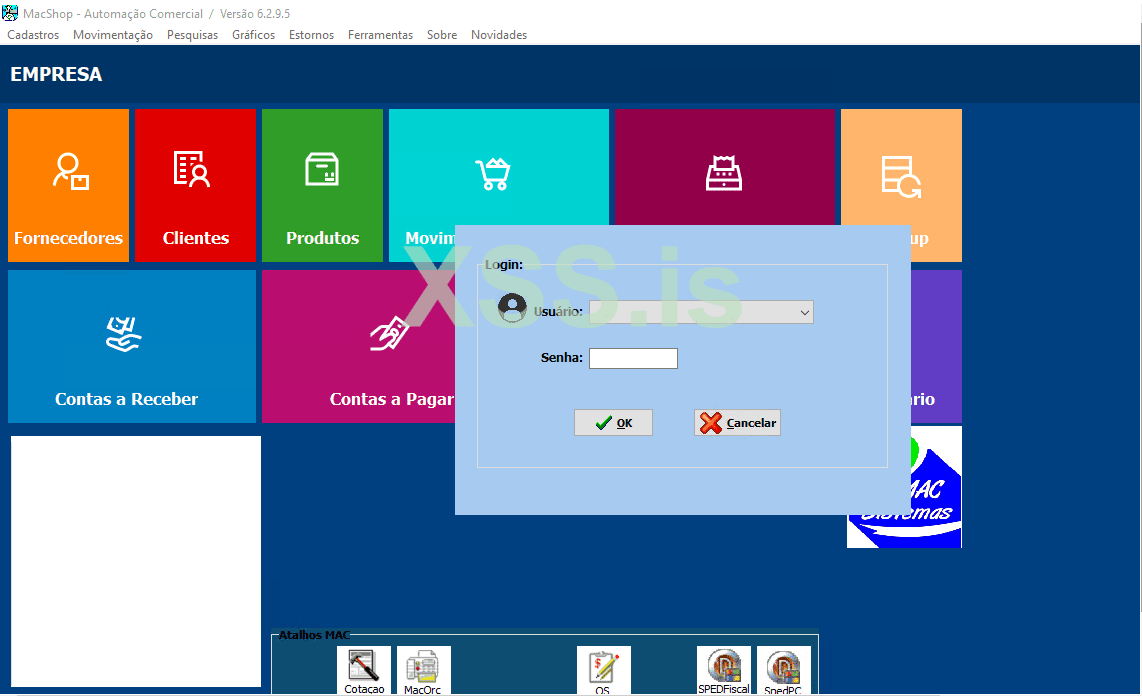
Task: Expand the Usuário dropdown
Action: pos(804,312)
